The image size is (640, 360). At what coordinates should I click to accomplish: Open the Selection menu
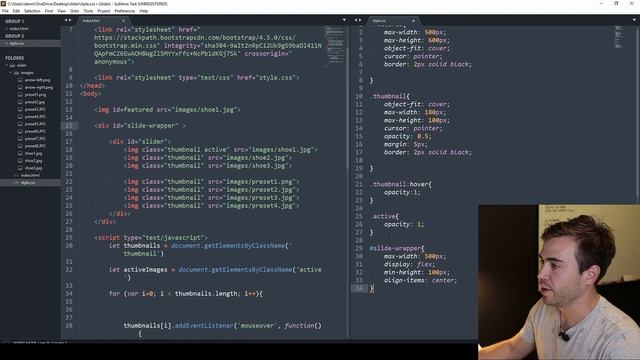[x=32, y=11]
